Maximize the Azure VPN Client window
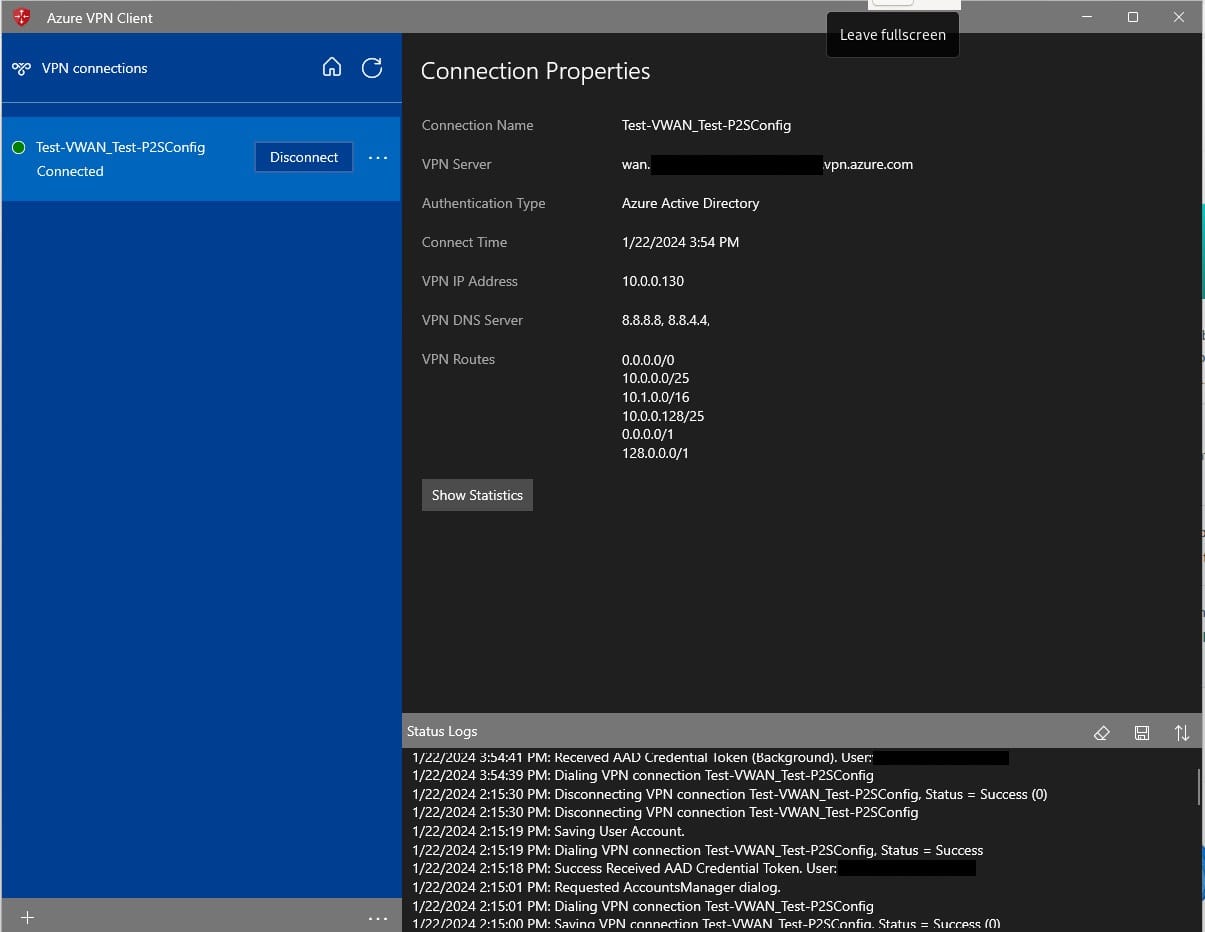This screenshot has width=1205, height=932. pyautogui.click(x=1133, y=17)
